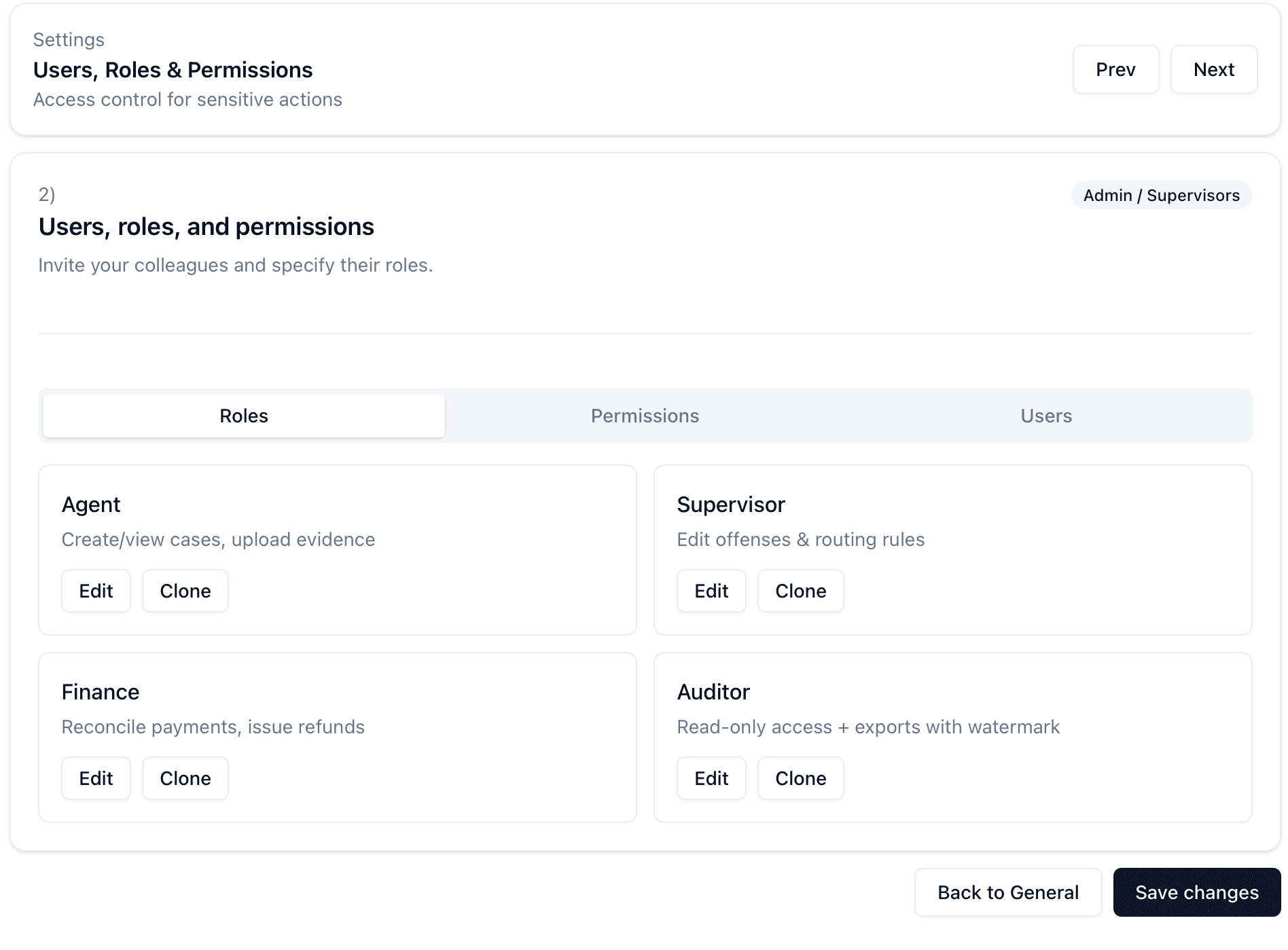1288x950 pixels.
Task: Clone the Auditor role
Action: click(800, 778)
